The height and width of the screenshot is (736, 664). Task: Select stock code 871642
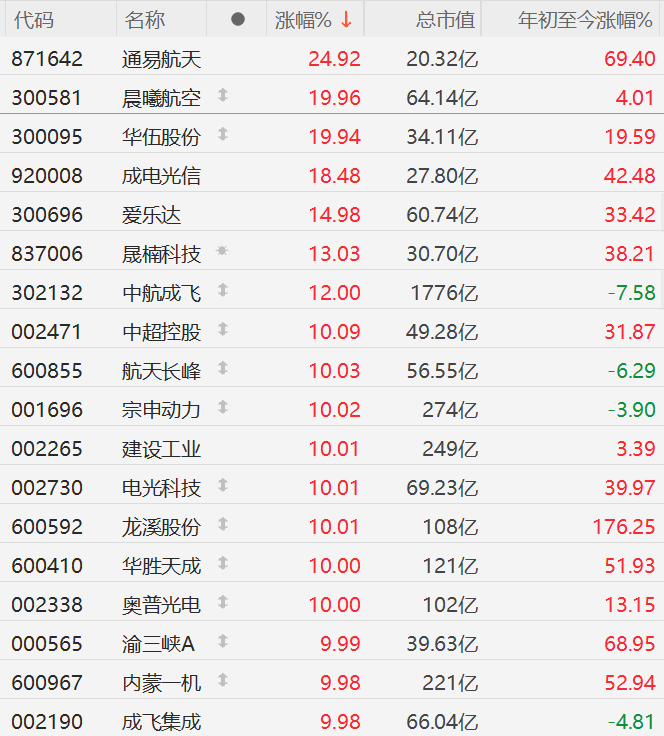click(47, 59)
